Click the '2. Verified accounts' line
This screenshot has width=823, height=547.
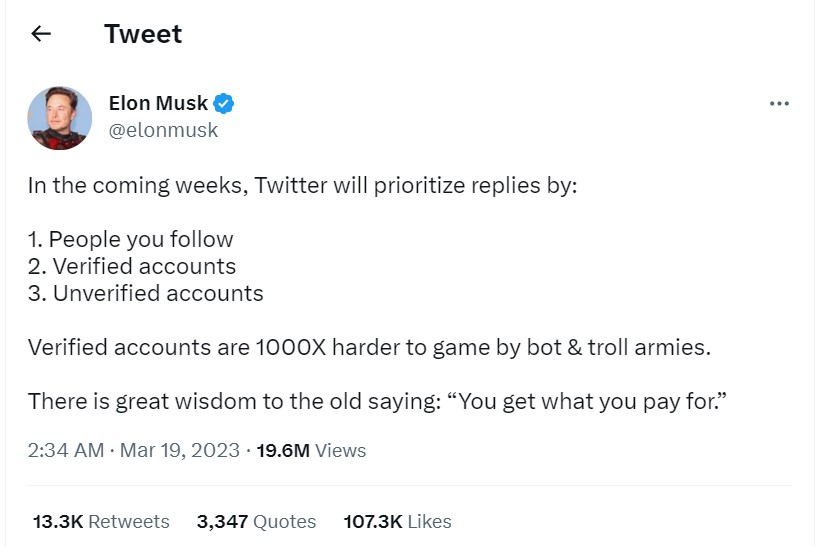pyautogui.click(x=132, y=266)
